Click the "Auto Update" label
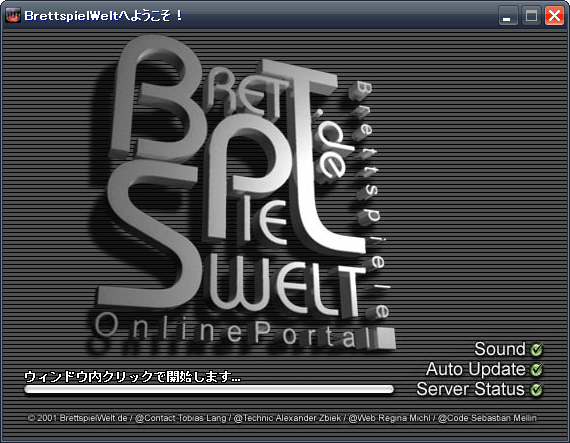Screen dimensions: 570x443 tap(475, 370)
